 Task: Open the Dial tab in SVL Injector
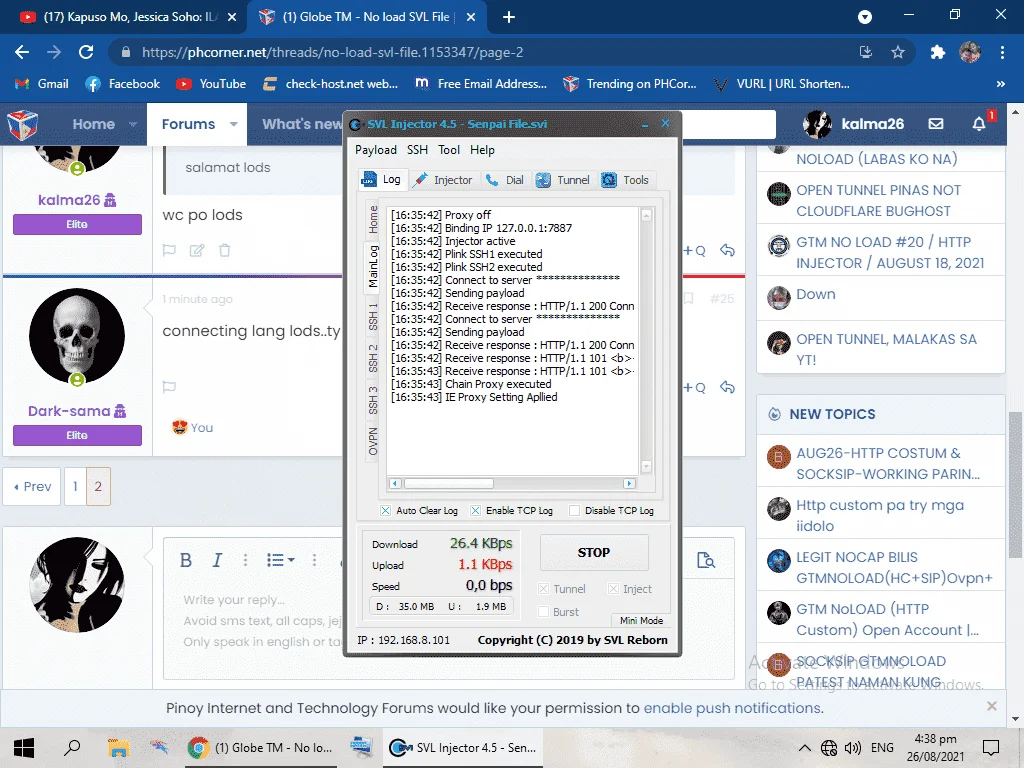[x=505, y=180]
